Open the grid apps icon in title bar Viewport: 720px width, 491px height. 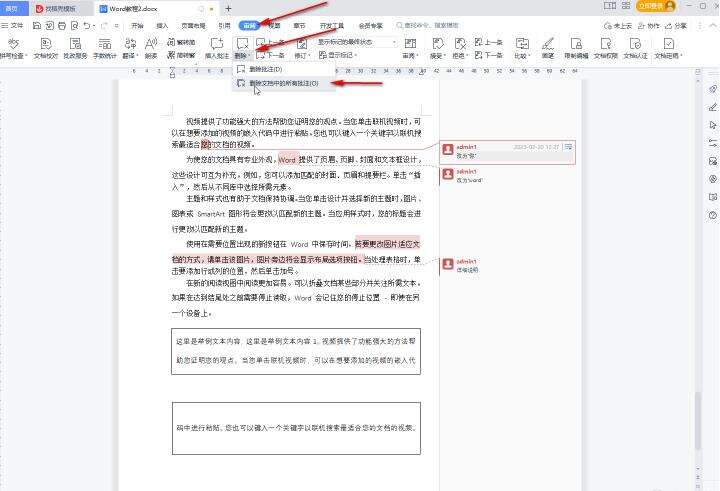click(x=626, y=6)
